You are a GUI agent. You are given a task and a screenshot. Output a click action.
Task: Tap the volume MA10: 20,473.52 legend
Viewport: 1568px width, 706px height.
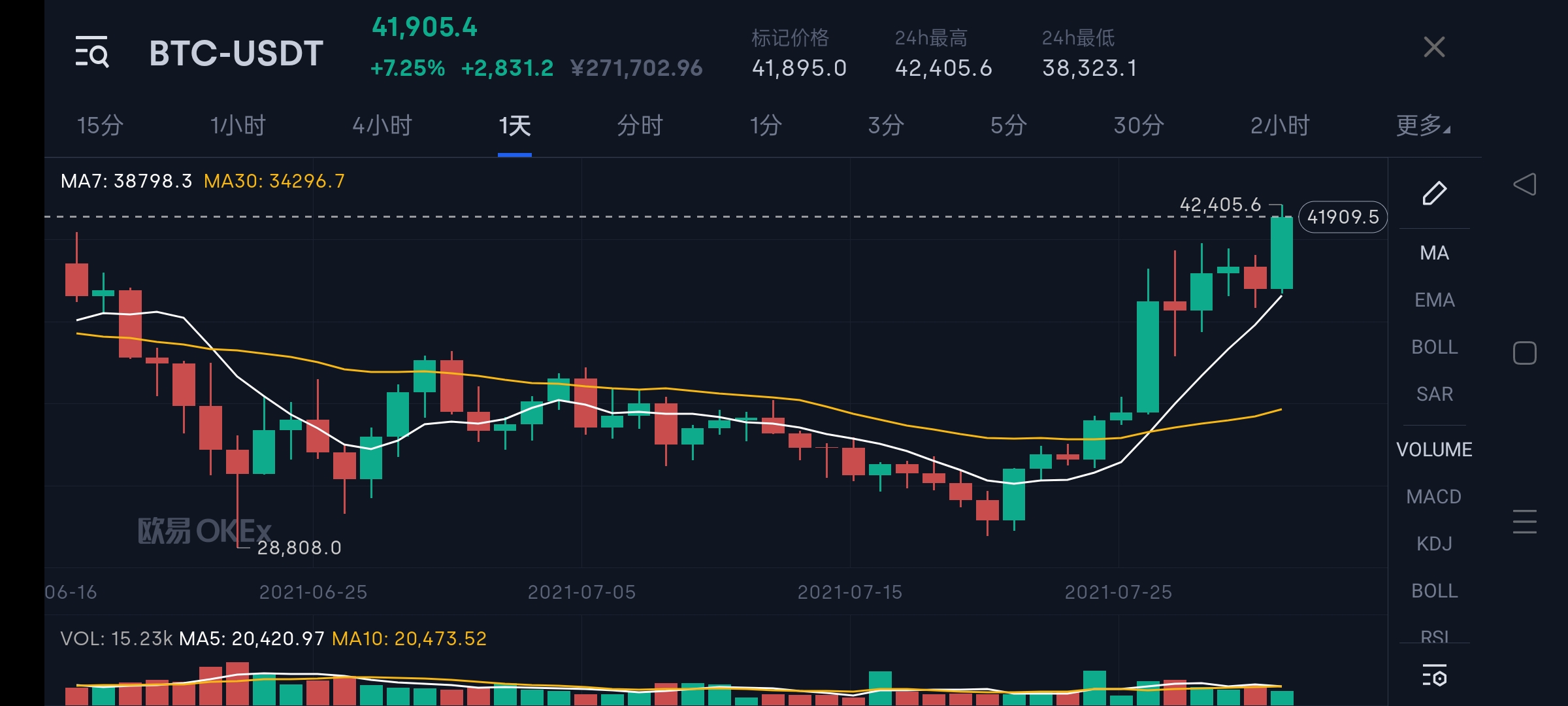tap(410, 639)
